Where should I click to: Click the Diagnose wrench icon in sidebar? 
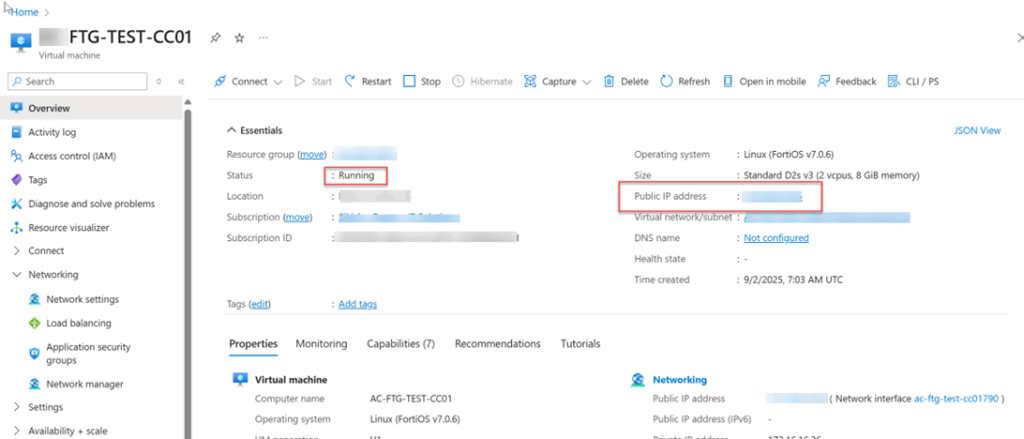16,204
